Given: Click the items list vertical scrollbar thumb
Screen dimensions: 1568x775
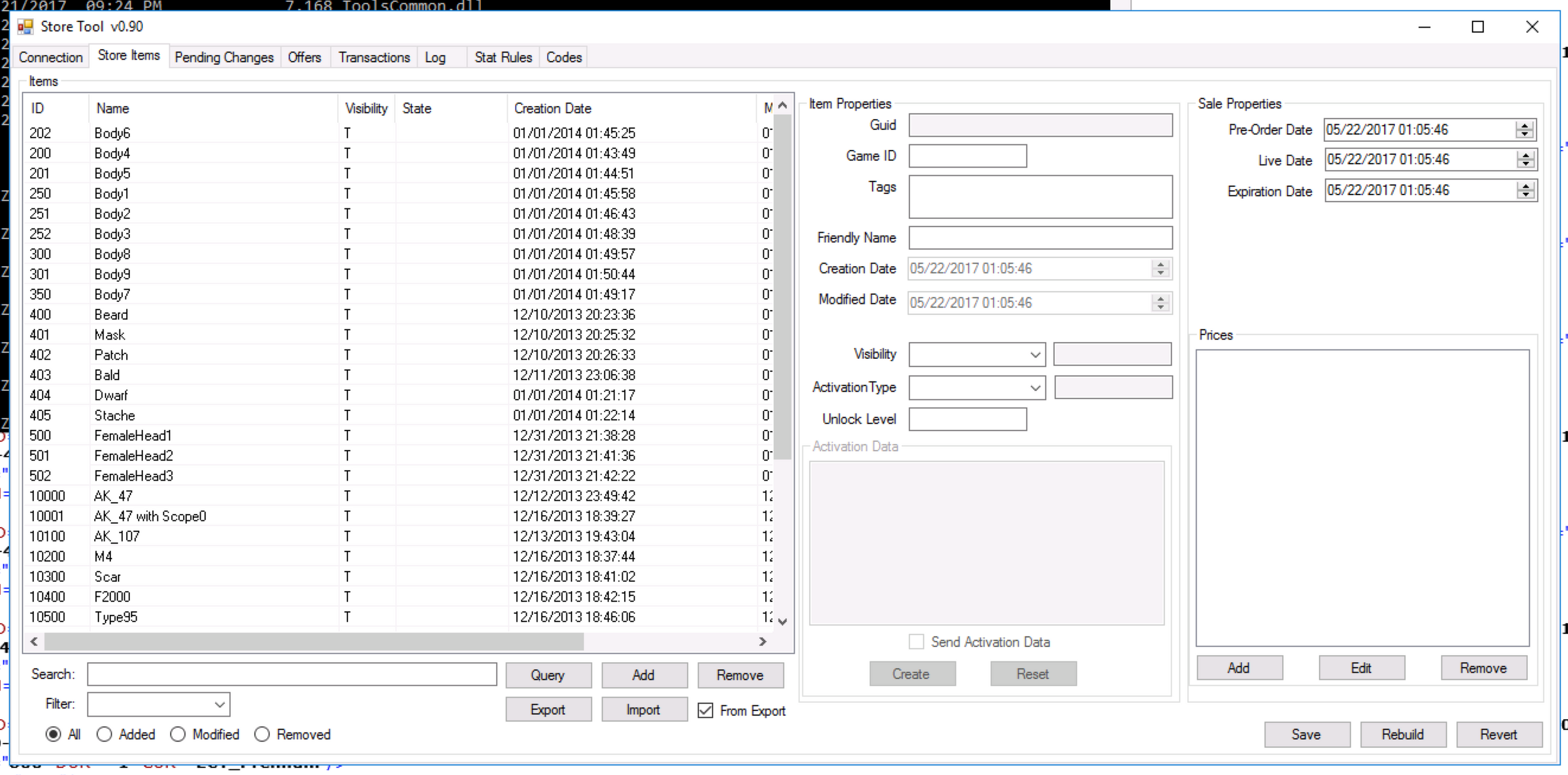Looking at the screenshot, I should point(783,286).
